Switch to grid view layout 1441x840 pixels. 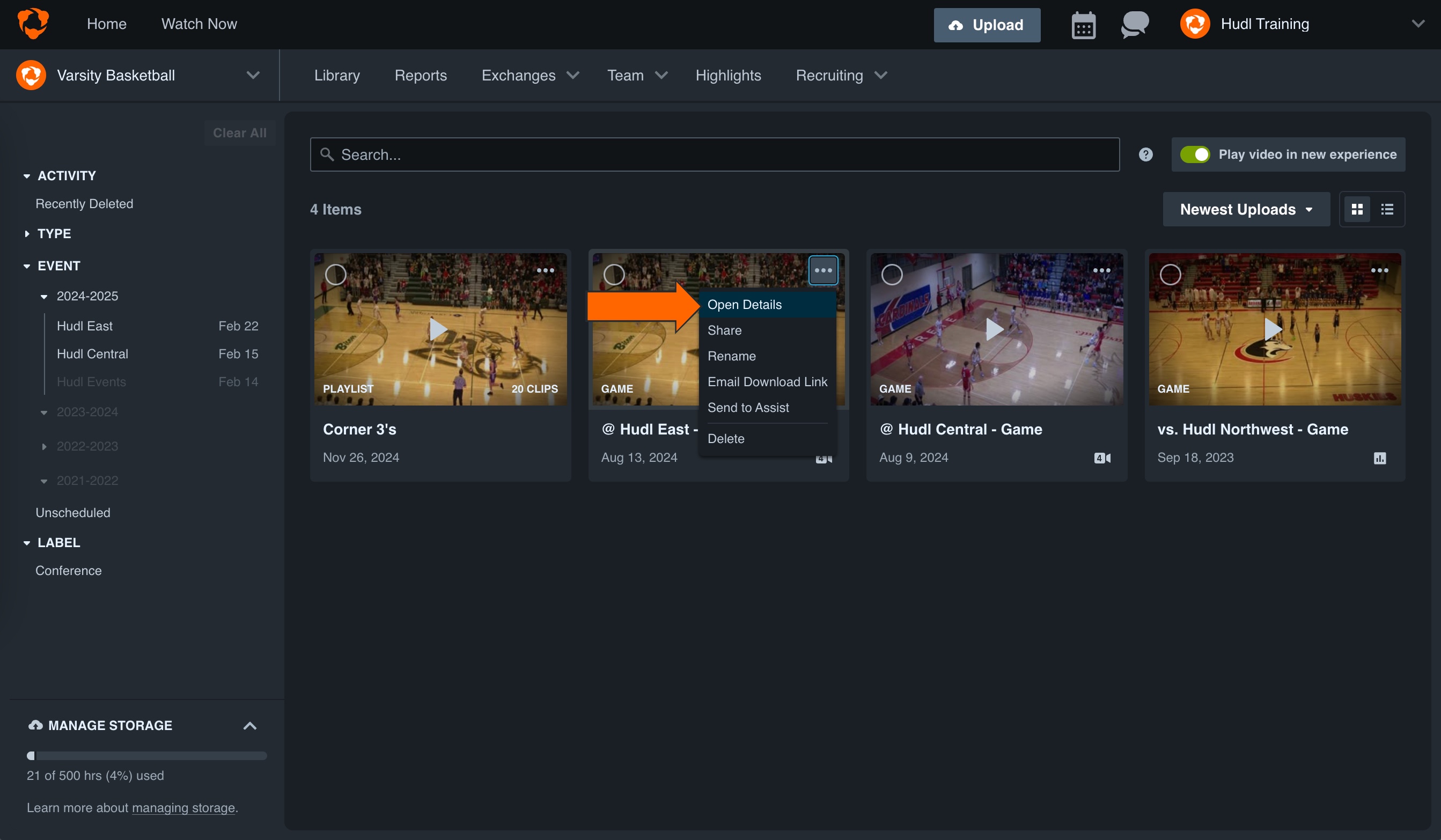point(1357,209)
